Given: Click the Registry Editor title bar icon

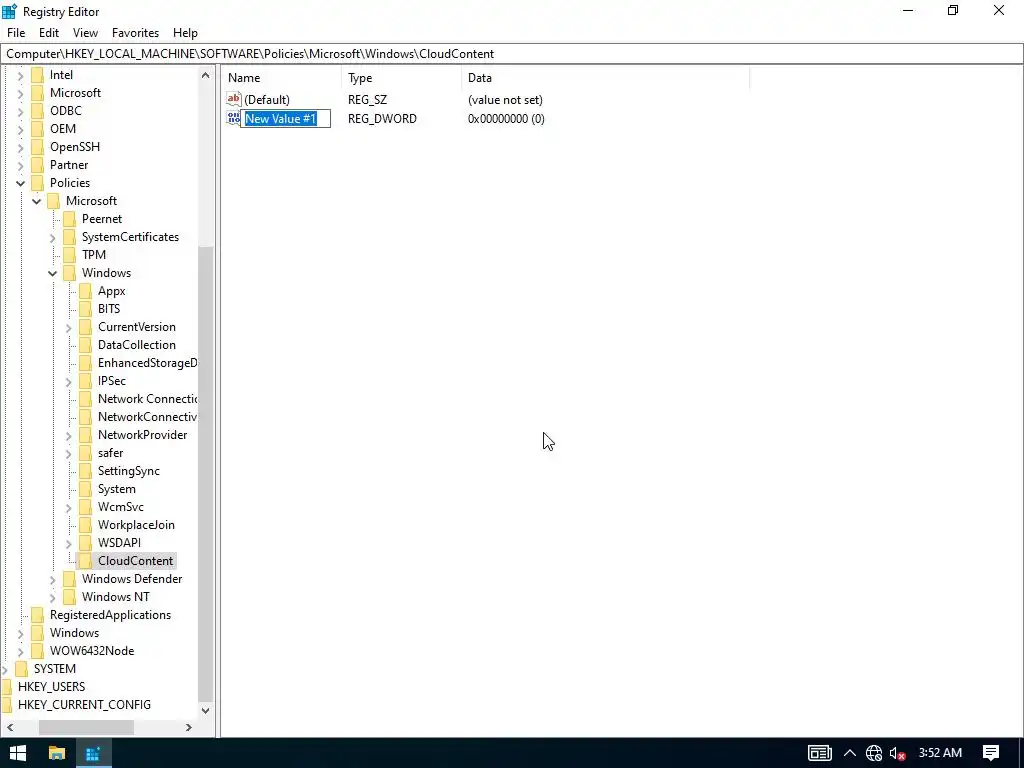Looking at the screenshot, I should pyautogui.click(x=10, y=11).
